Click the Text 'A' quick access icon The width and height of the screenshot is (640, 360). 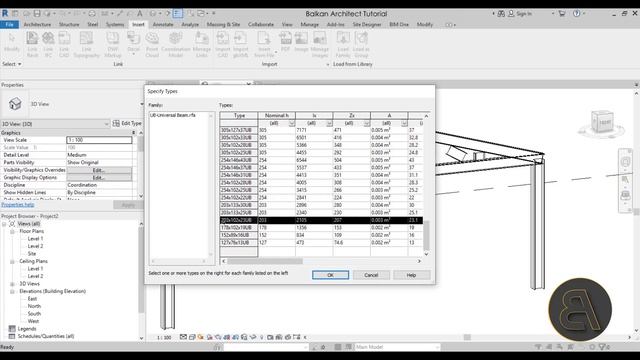[140, 13]
